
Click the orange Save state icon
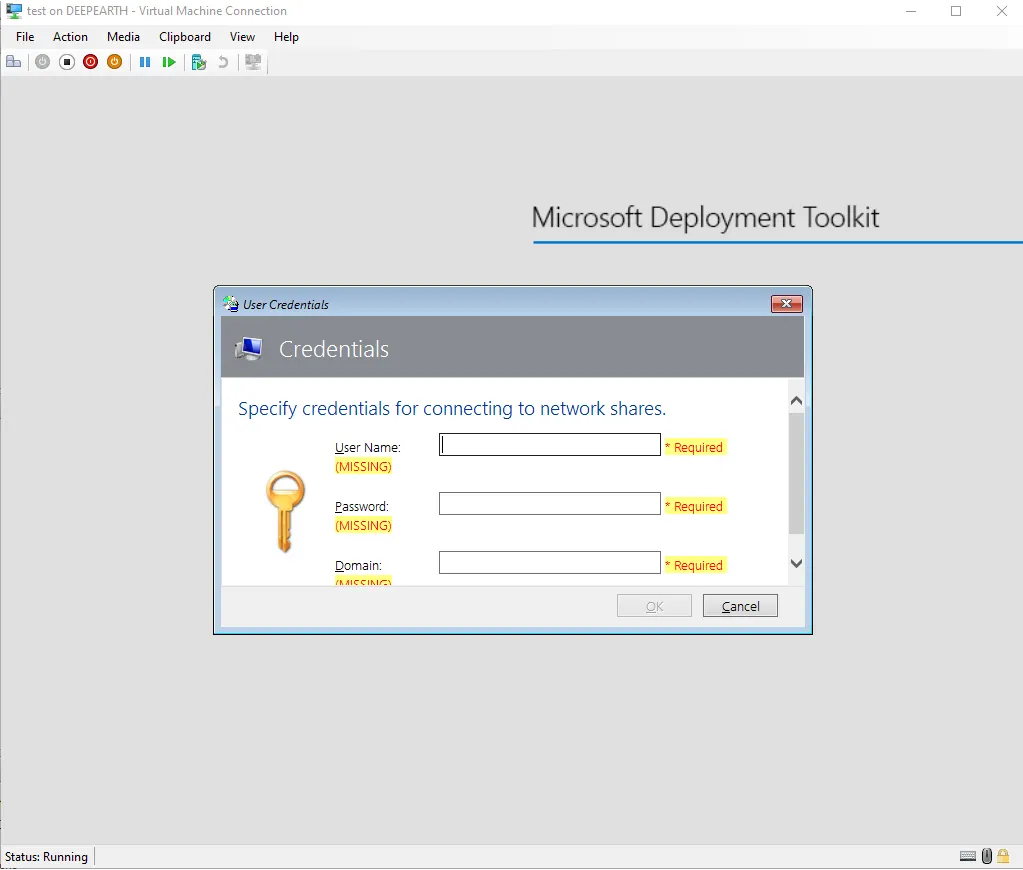pyautogui.click(x=114, y=62)
